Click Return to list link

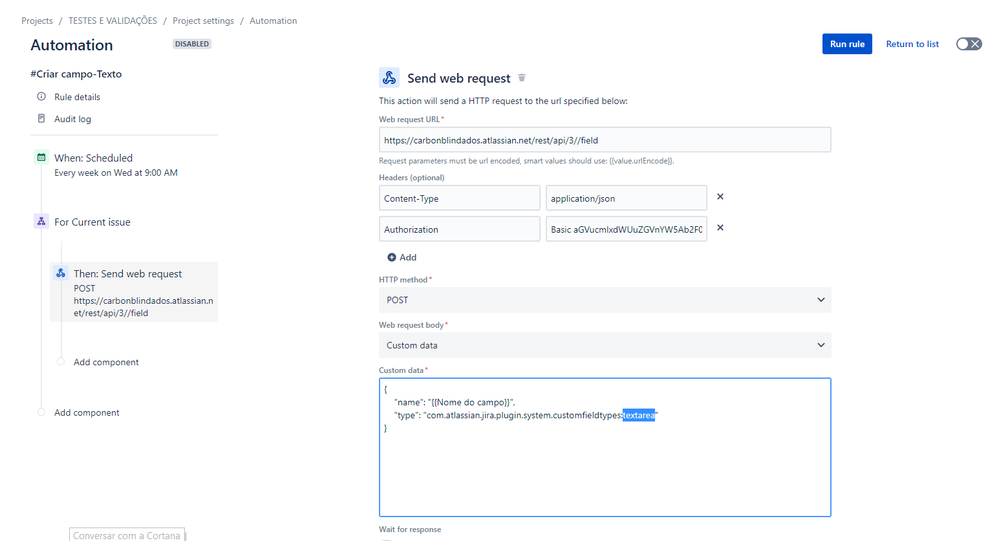point(912,44)
